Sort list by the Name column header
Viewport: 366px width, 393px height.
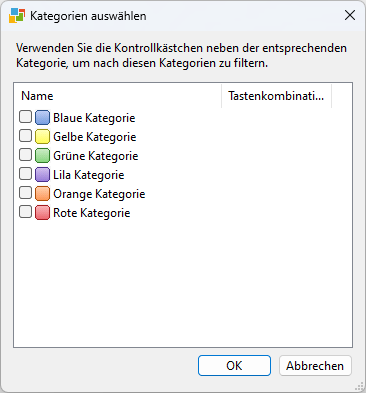tap(118, 96)
